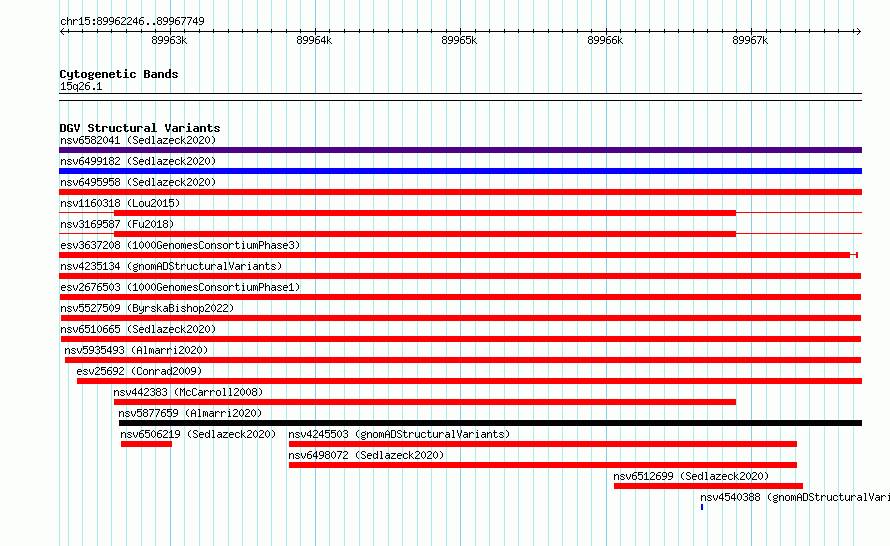
Task: Select the blue nsv6499182 variant bar
Action: tap(460, 171)
